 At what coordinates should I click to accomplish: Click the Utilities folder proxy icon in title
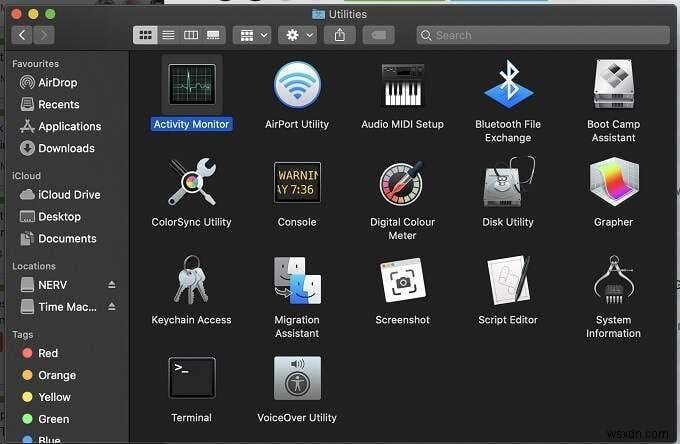318,14
